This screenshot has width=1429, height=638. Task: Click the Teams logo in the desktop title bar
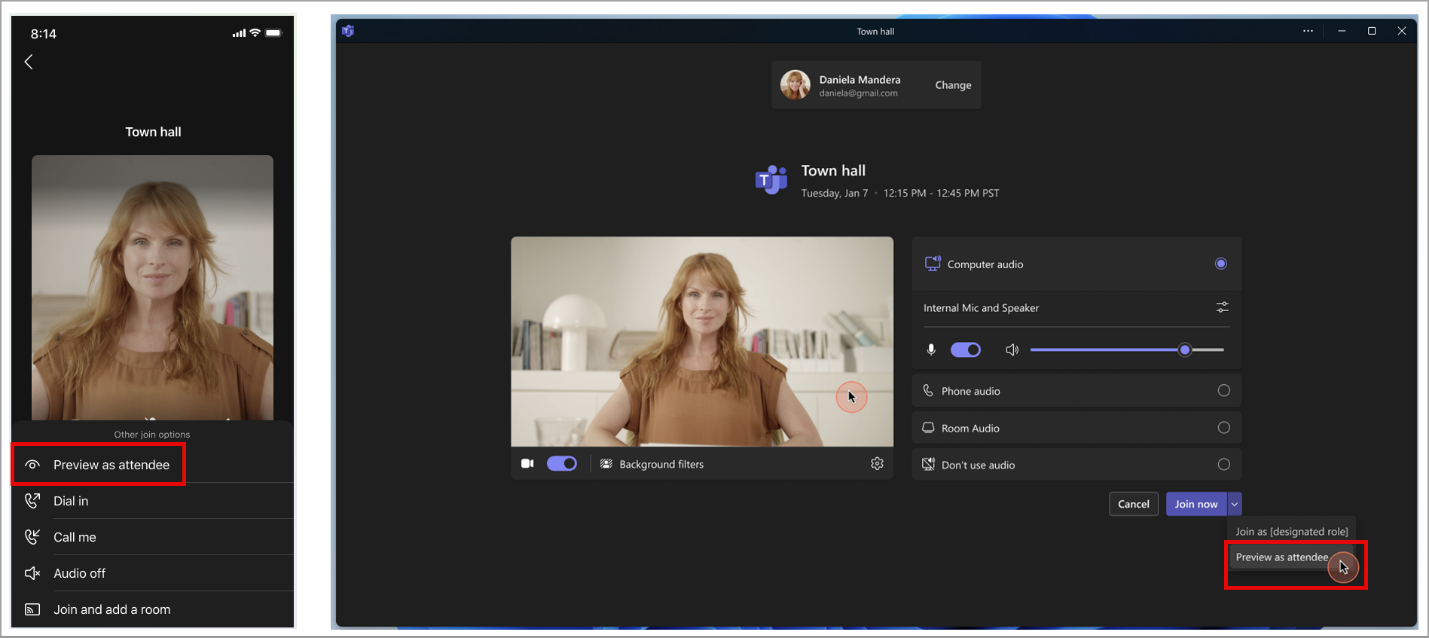click(348, 31)
